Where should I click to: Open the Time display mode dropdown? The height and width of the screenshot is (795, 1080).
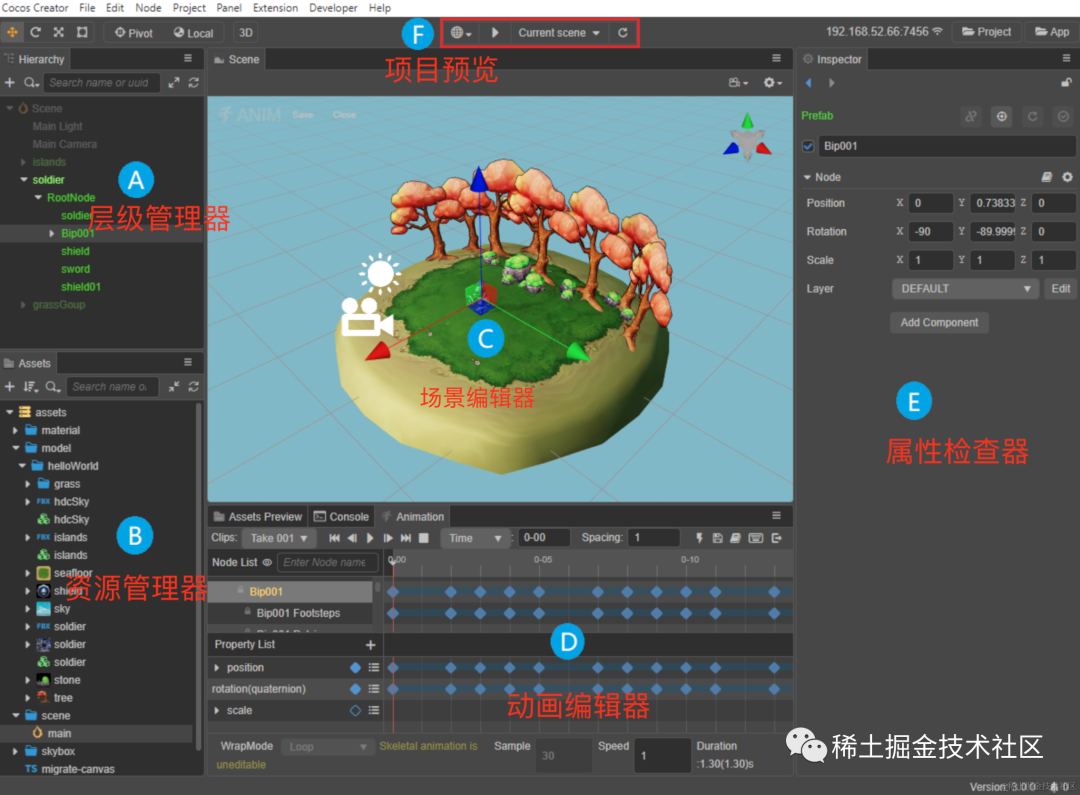click(475, 538)
